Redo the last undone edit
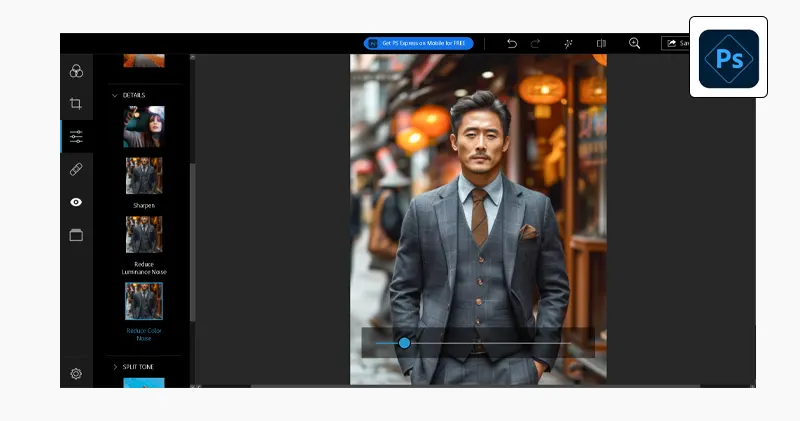 (535, 43)
